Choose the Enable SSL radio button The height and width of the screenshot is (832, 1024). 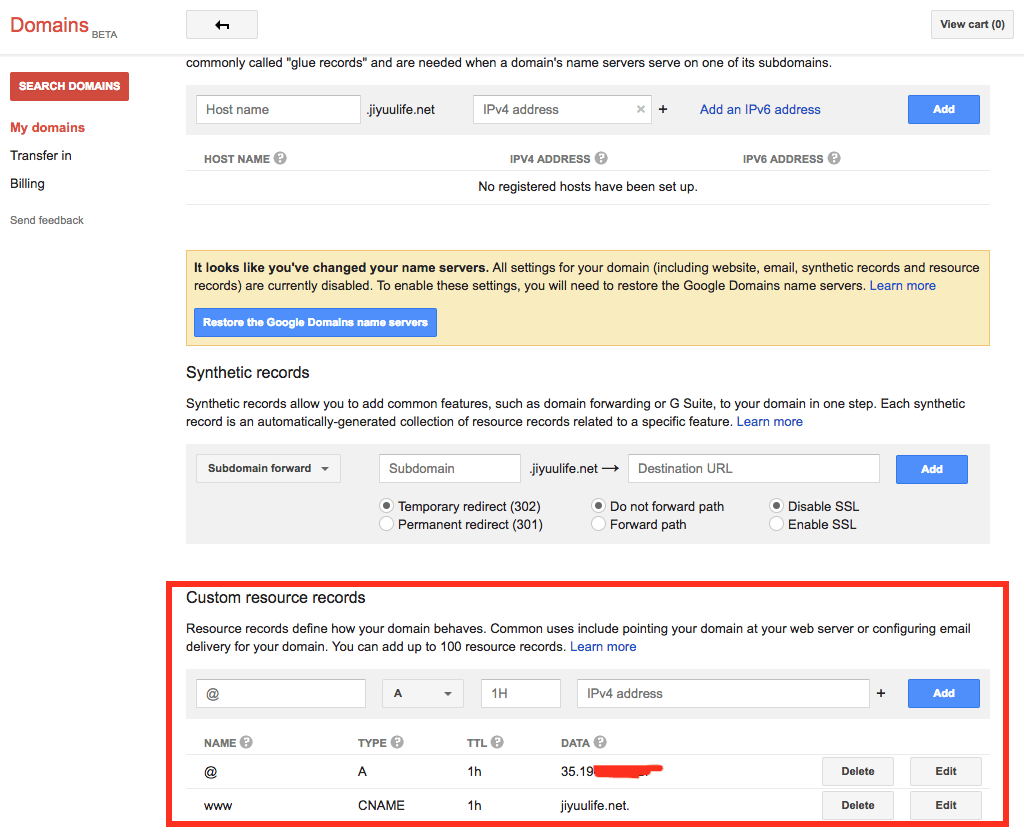click(777, 524)
